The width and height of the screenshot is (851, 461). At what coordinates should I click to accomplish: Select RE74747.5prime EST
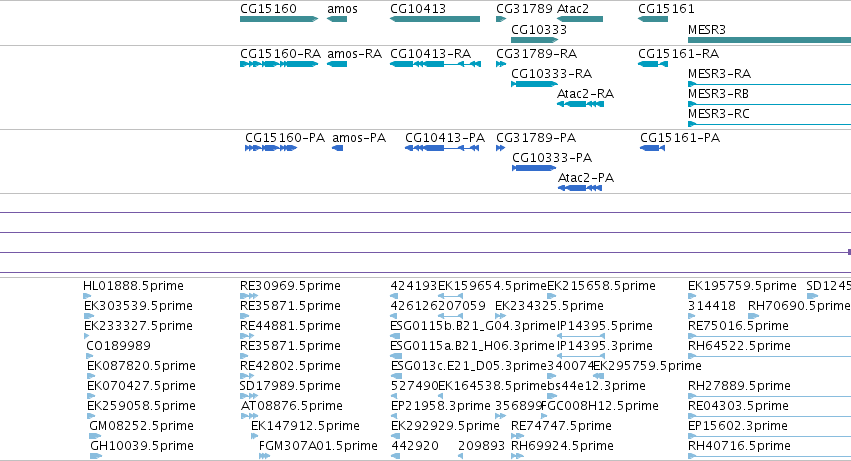[561, 426]
